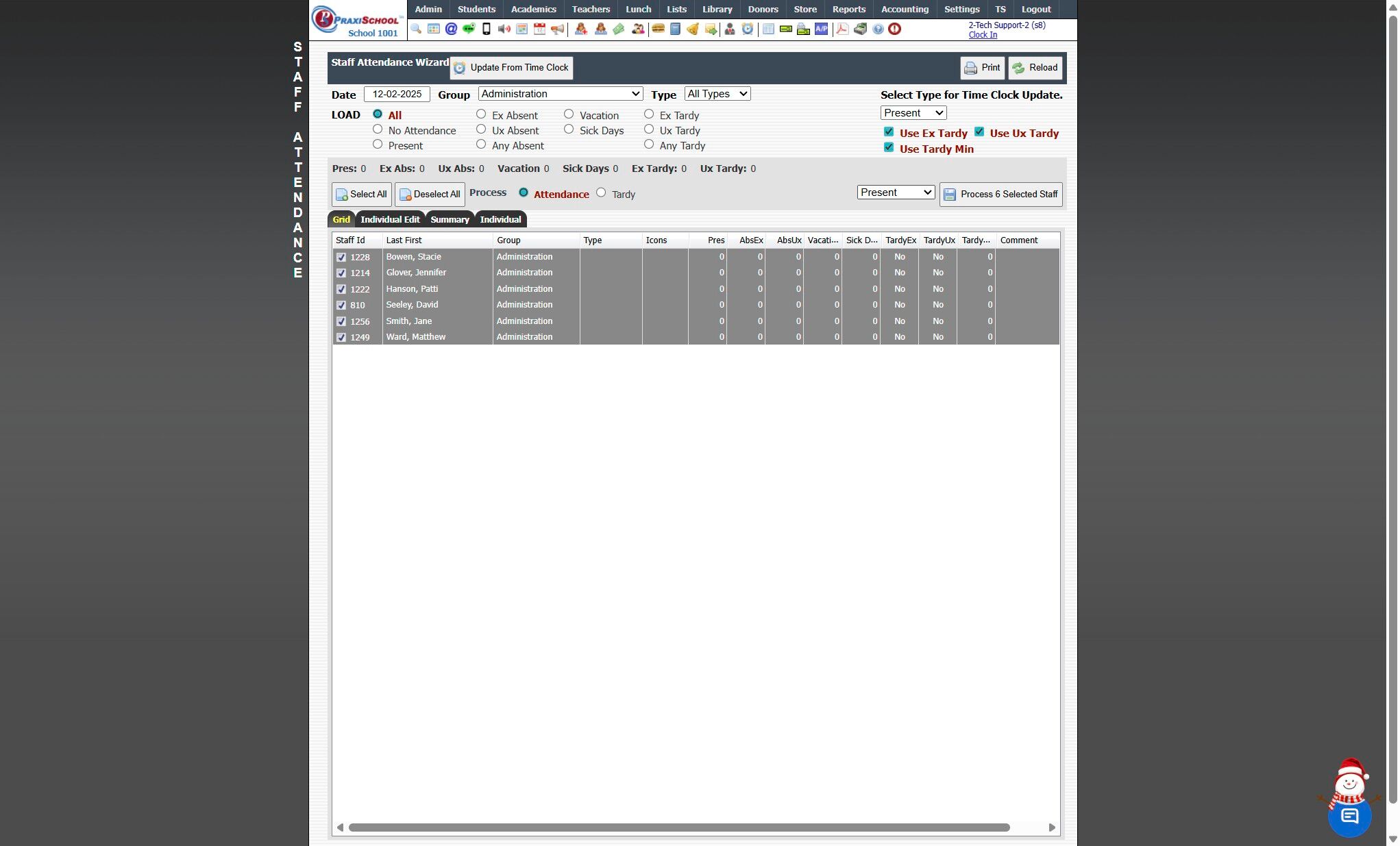Click the PDF document icon
Screen dimensions: 1400x846
click(842, 29)
